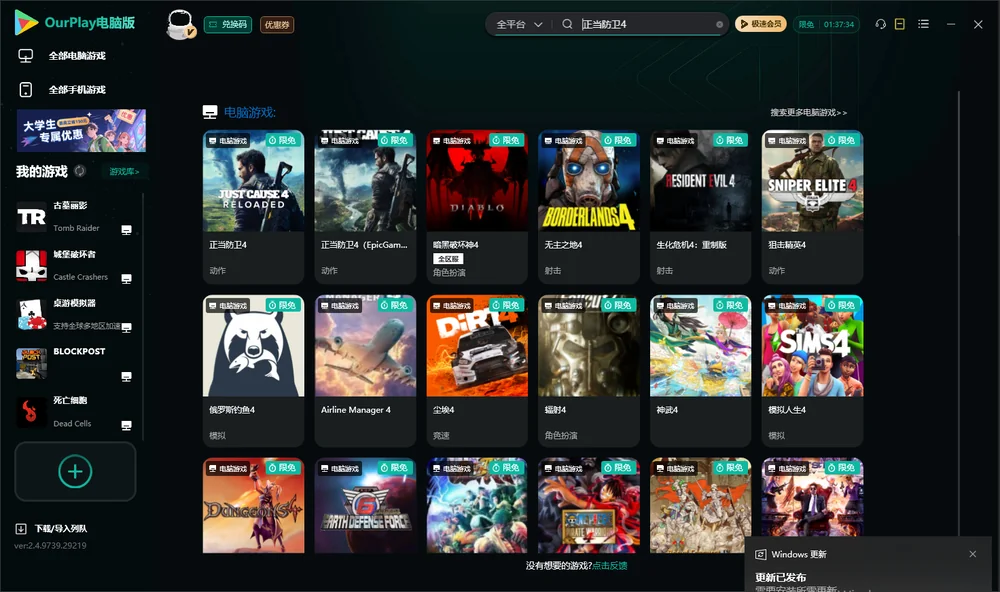Choose the Resident Evil 4 cover
The image size is (1000, 592).
[701, 181]
